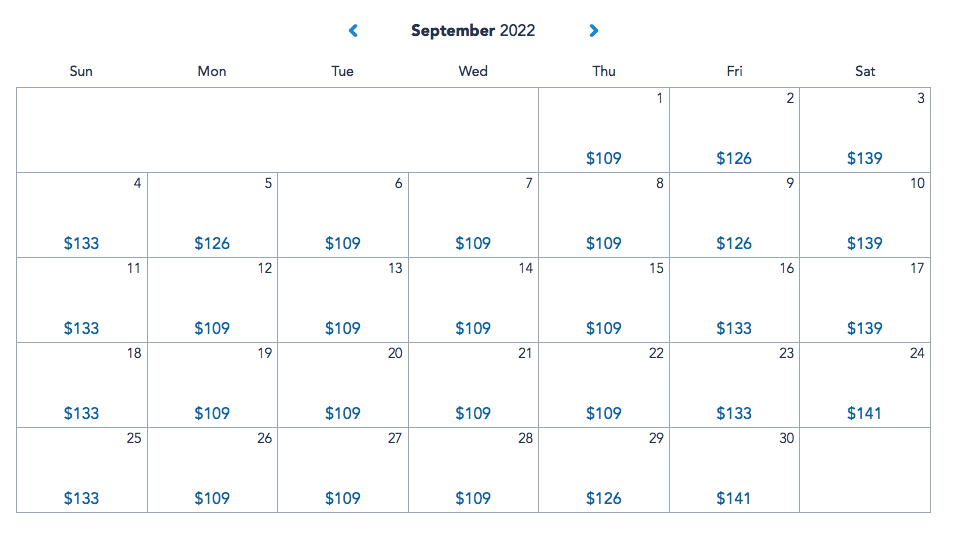
Task: Click Tuesday September 27 for $109
Action: click(x=343, y=470)
